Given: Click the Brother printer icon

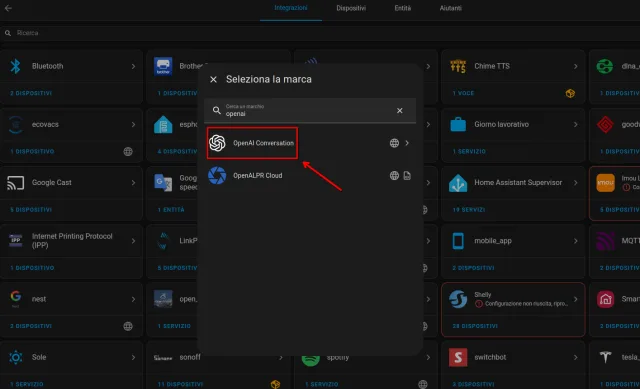Looking at the screenshot, I should (x=163, y=66).
